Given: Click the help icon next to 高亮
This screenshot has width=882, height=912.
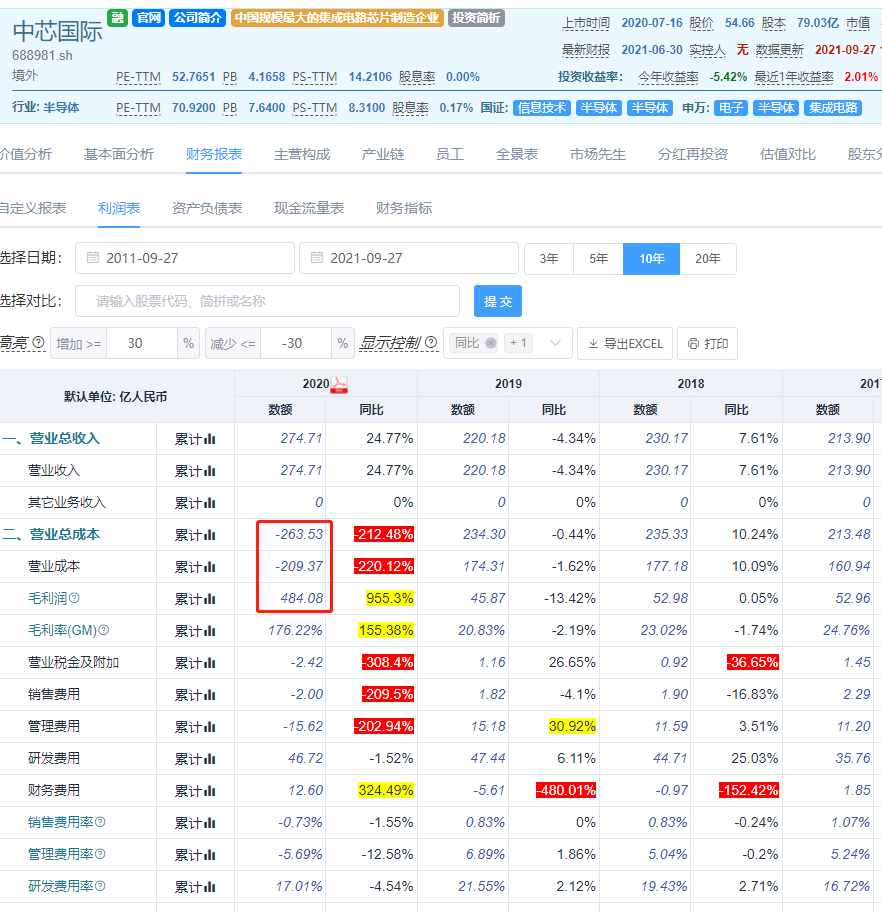Looking at the screenshot, I should pyautogui.click(x=38, y=343).
